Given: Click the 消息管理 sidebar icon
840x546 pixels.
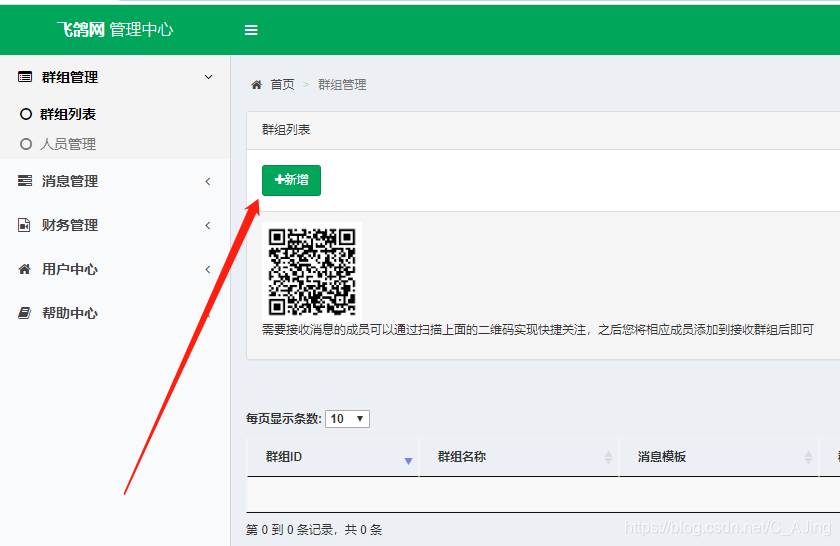Looking at the screenshot, I should [x=25, y=181].
